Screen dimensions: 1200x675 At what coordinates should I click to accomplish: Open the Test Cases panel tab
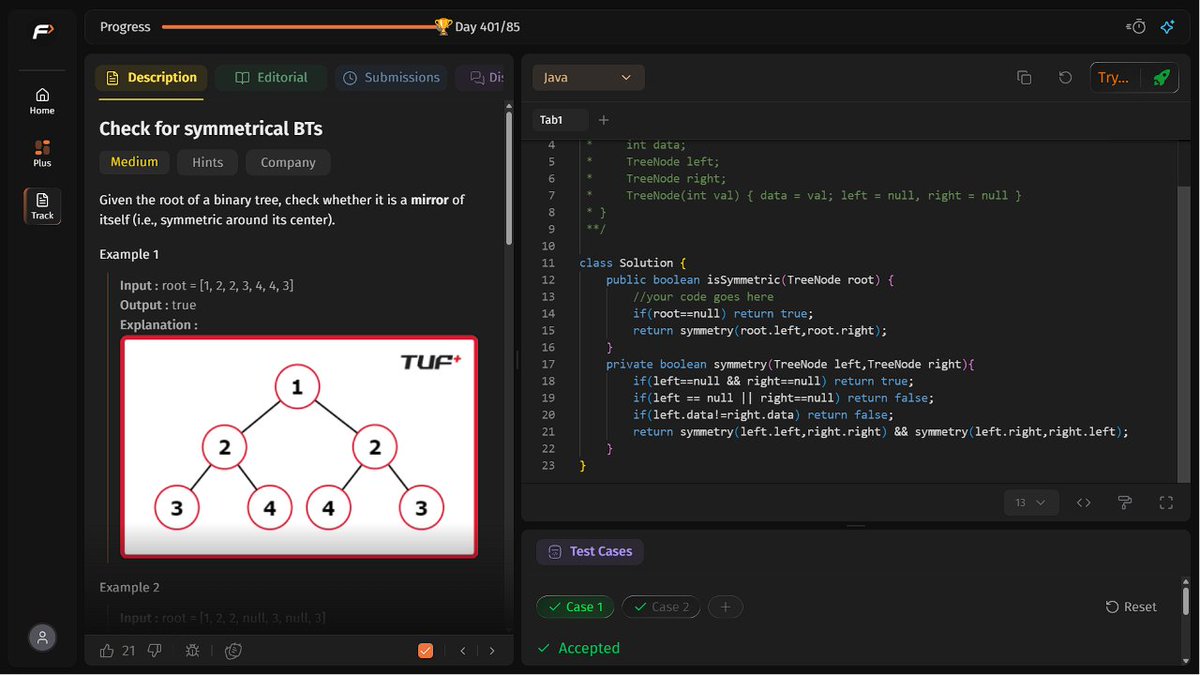[x=590, y=551]
